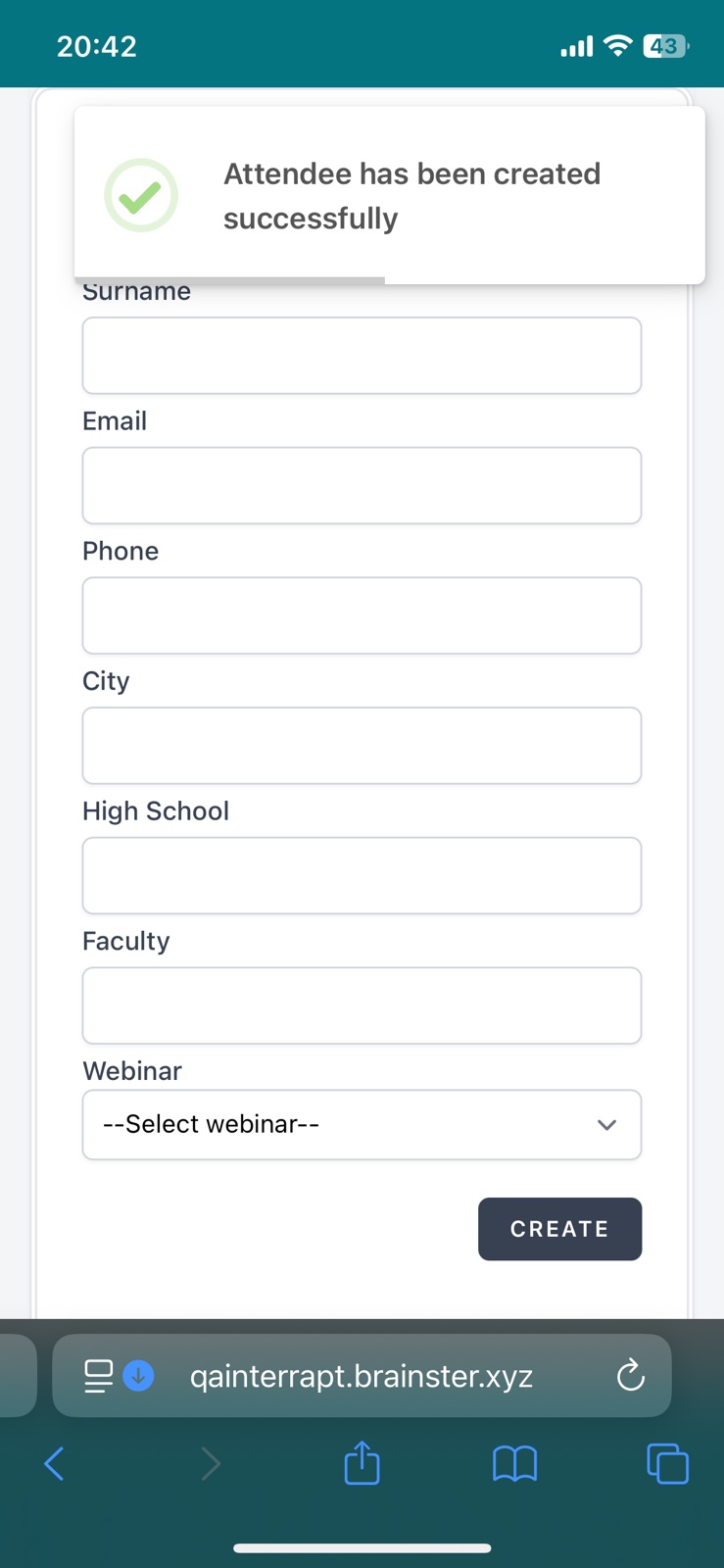The image size is (724, 1568).
Task: Dismiss the attendee created notification
Action: pos(411,196)
